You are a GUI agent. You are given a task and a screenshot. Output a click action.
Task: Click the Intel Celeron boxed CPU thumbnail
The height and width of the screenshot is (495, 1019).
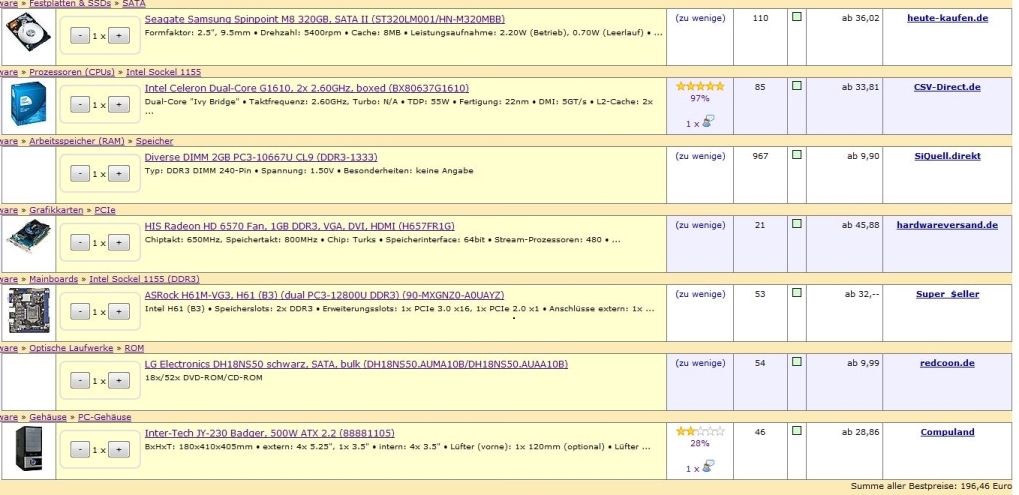[x=28, y=104]
